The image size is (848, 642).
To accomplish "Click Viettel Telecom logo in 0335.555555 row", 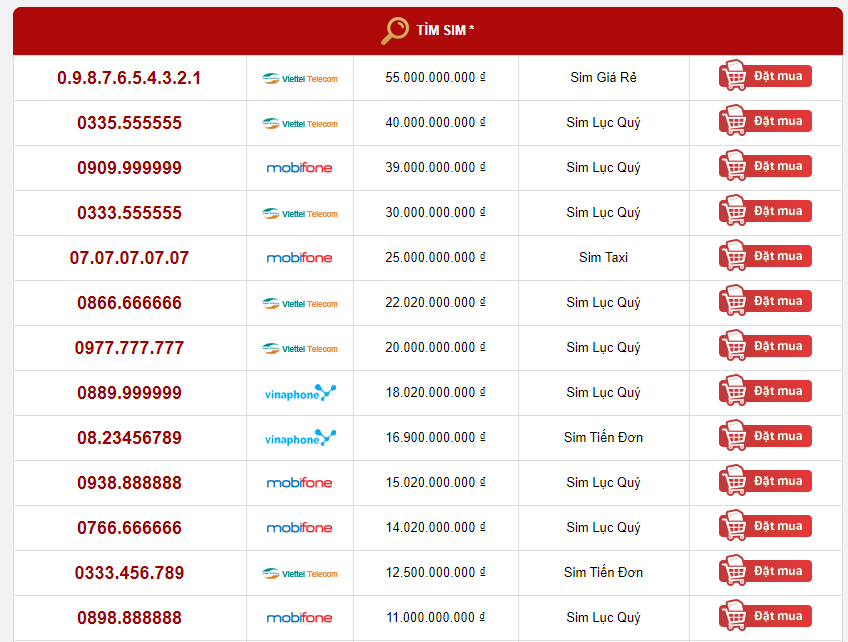I will pos(300,123).
